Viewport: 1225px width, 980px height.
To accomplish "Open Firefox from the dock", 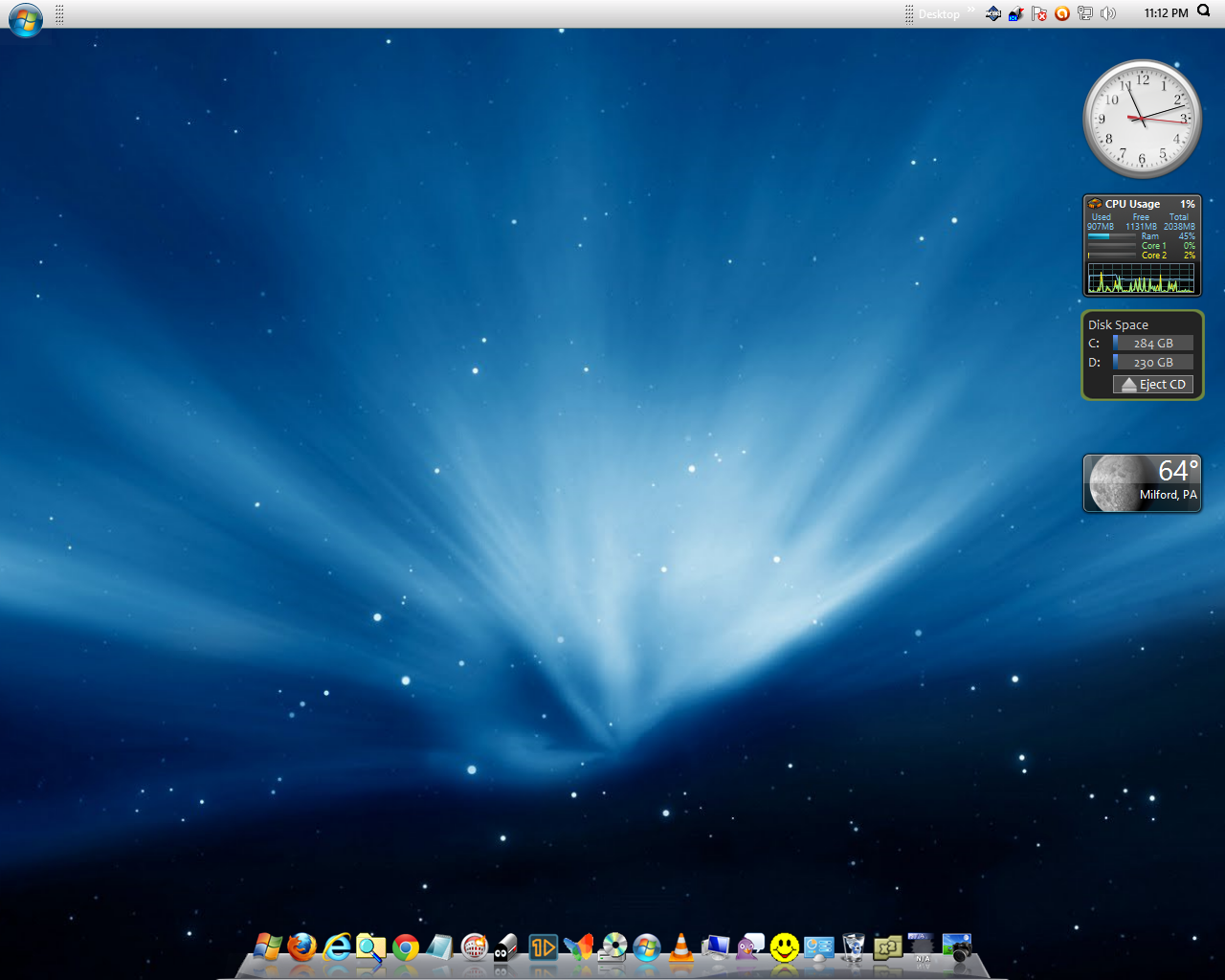I will pos(302,947).
